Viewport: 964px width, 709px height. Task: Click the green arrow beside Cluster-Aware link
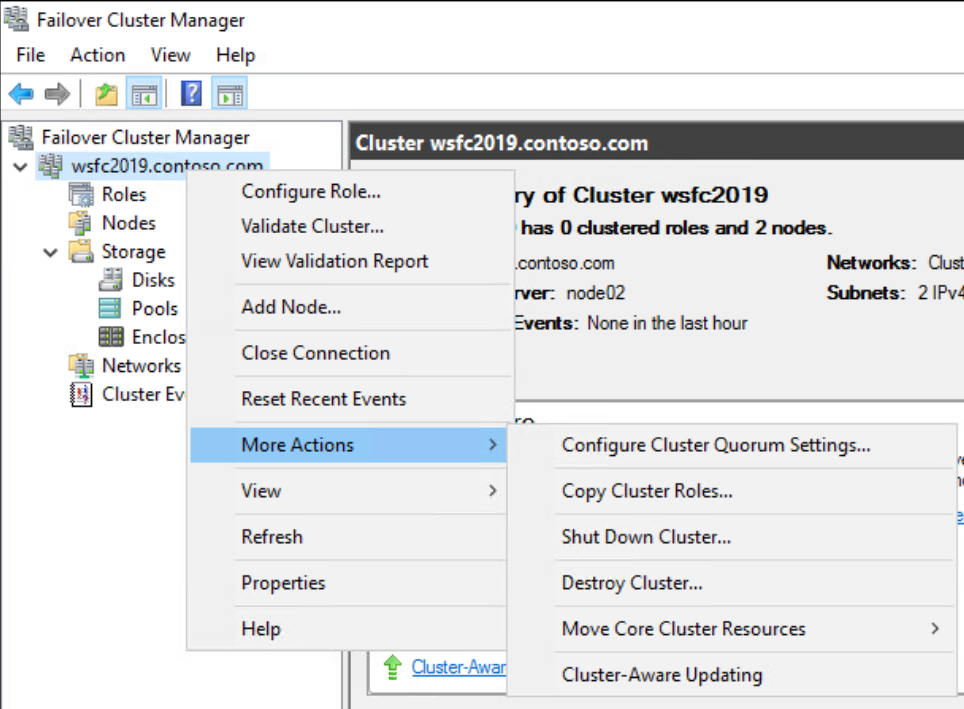click(x=392, y=667)
